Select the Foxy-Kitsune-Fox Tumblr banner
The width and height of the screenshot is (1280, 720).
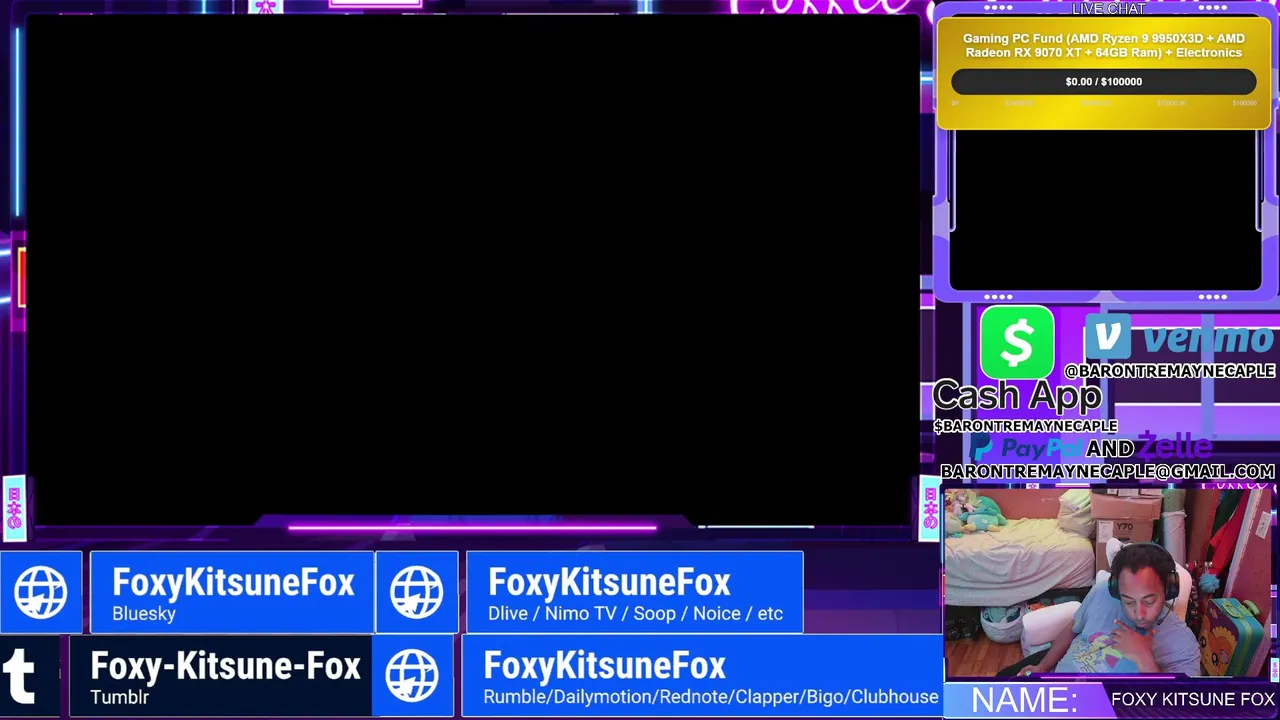tap(220, 675)
